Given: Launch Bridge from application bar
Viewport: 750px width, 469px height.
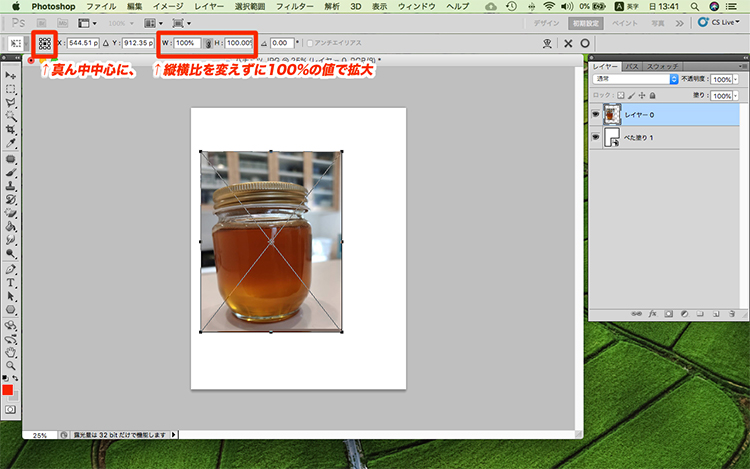Looking at the screenshot, I should click(x=42, y=23).
